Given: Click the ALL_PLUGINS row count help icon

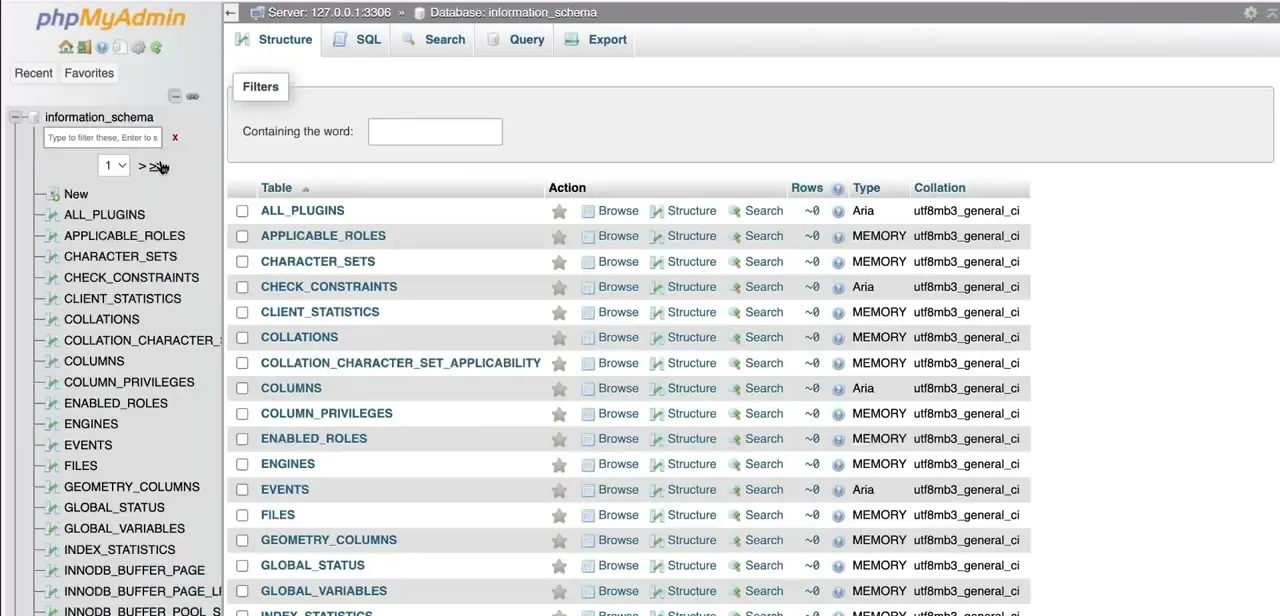Looking at the screenshot, I should tap(838, 211).
